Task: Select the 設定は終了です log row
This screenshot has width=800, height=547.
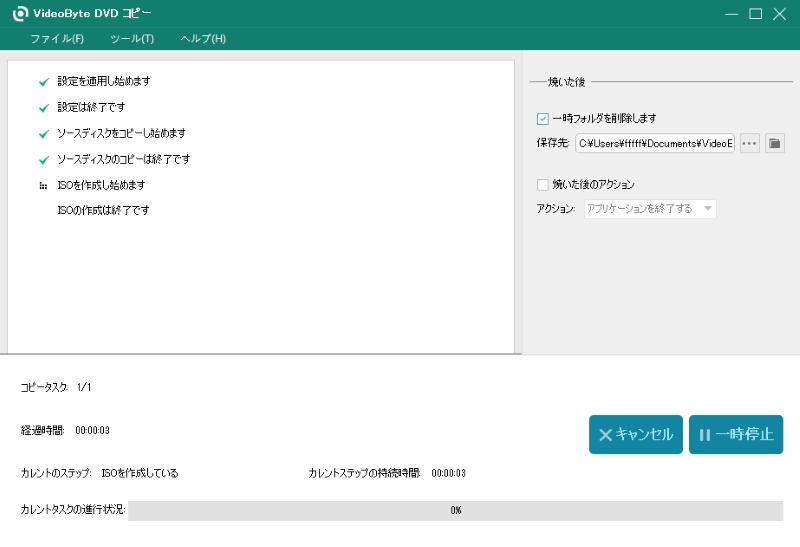Action: click(x=91, y=107)
